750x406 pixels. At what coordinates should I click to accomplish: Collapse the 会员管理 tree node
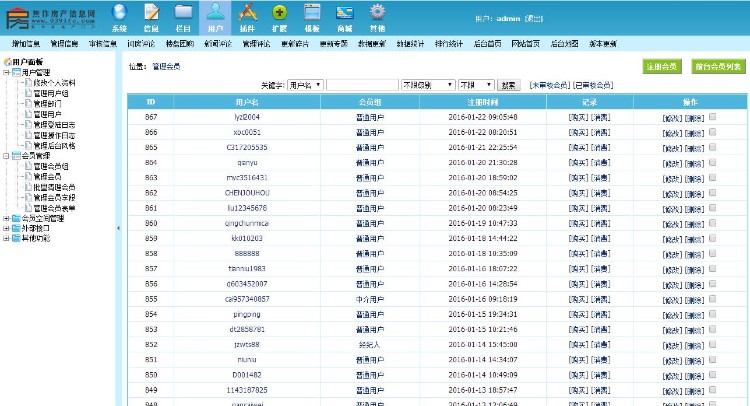6,156
